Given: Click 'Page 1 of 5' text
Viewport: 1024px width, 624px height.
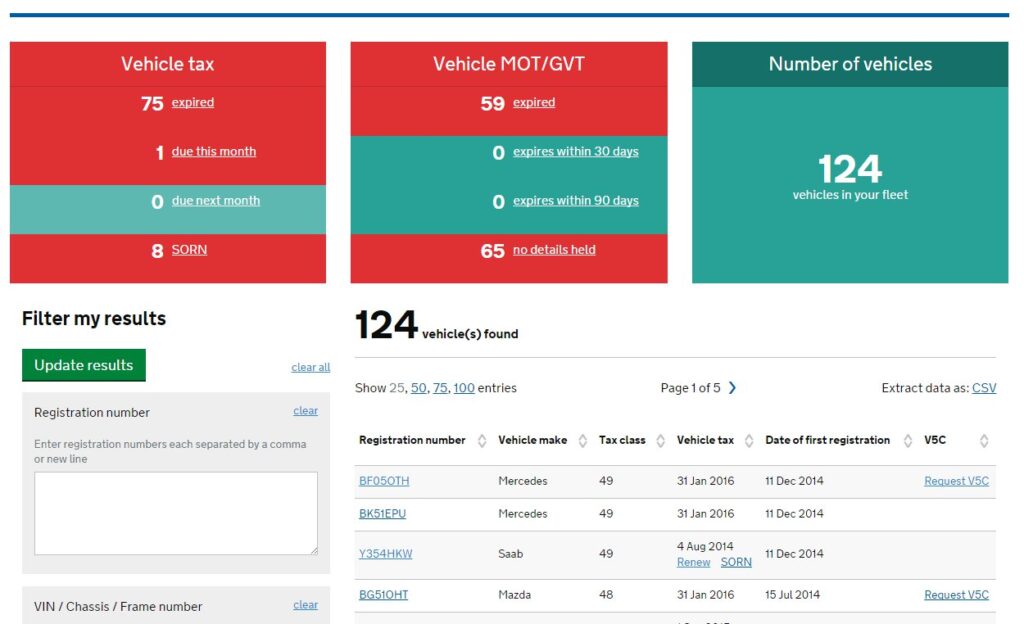Looking at the screenshot, I should point(690,388).
